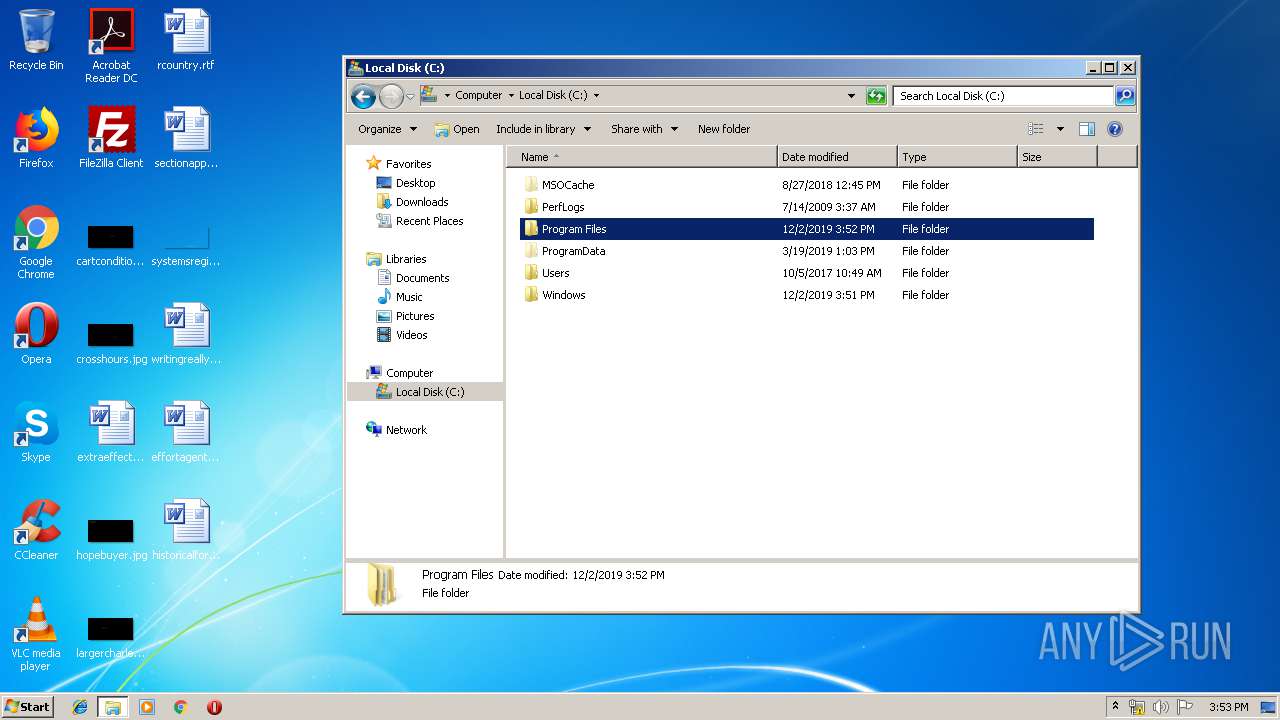This screenshot has width=1280, height=720.
Task: Click the search magnifier icon
Action: point(1125,96)
